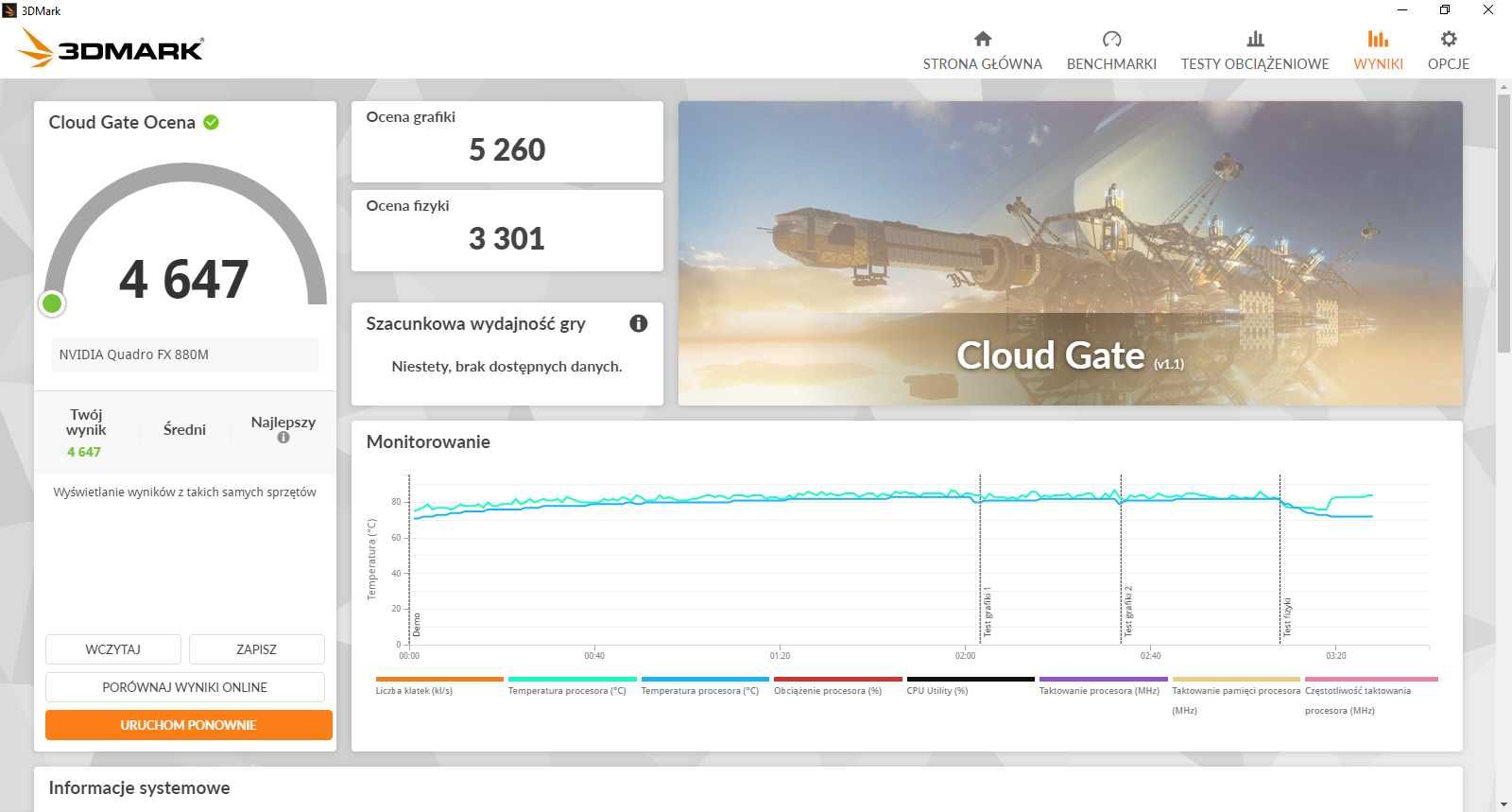
Task: Click the ZAPISZ button
Action: click(x=257, y=649)
